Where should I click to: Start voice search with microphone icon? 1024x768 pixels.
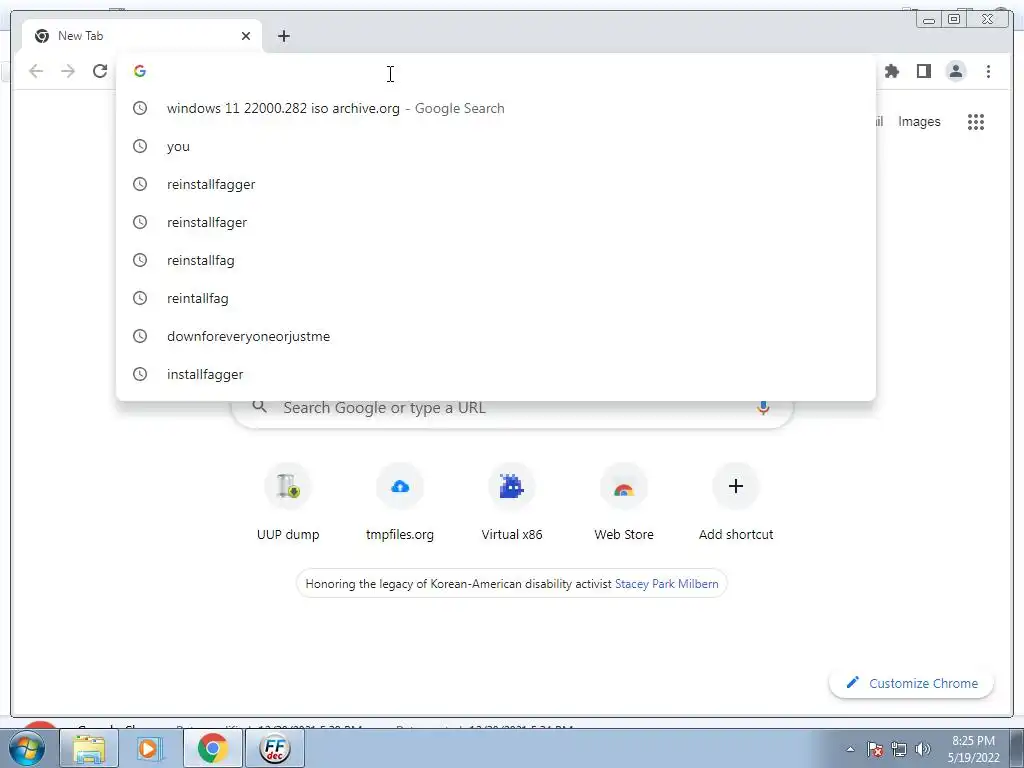pyautogui.click(x=763, y=408)
